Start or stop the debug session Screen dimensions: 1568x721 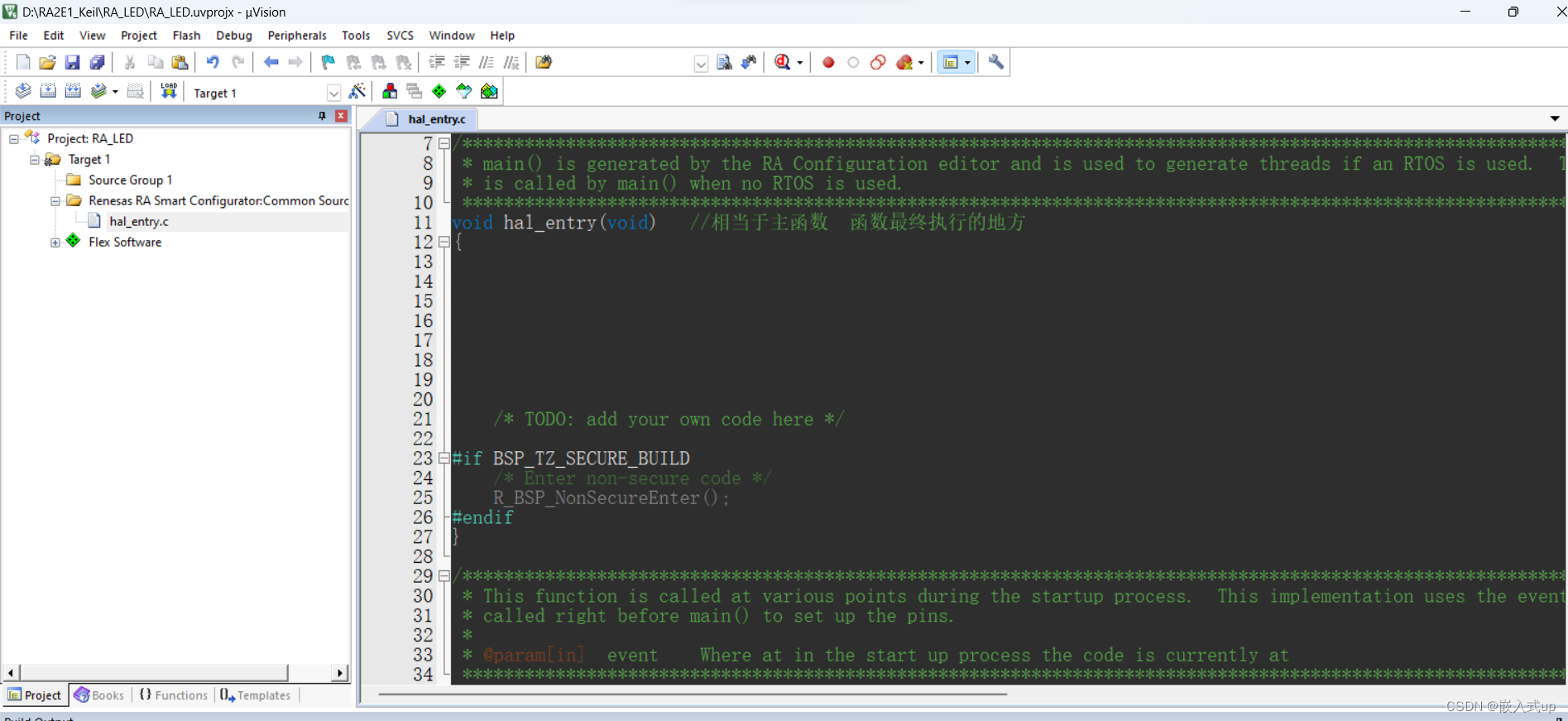[783, 62]
